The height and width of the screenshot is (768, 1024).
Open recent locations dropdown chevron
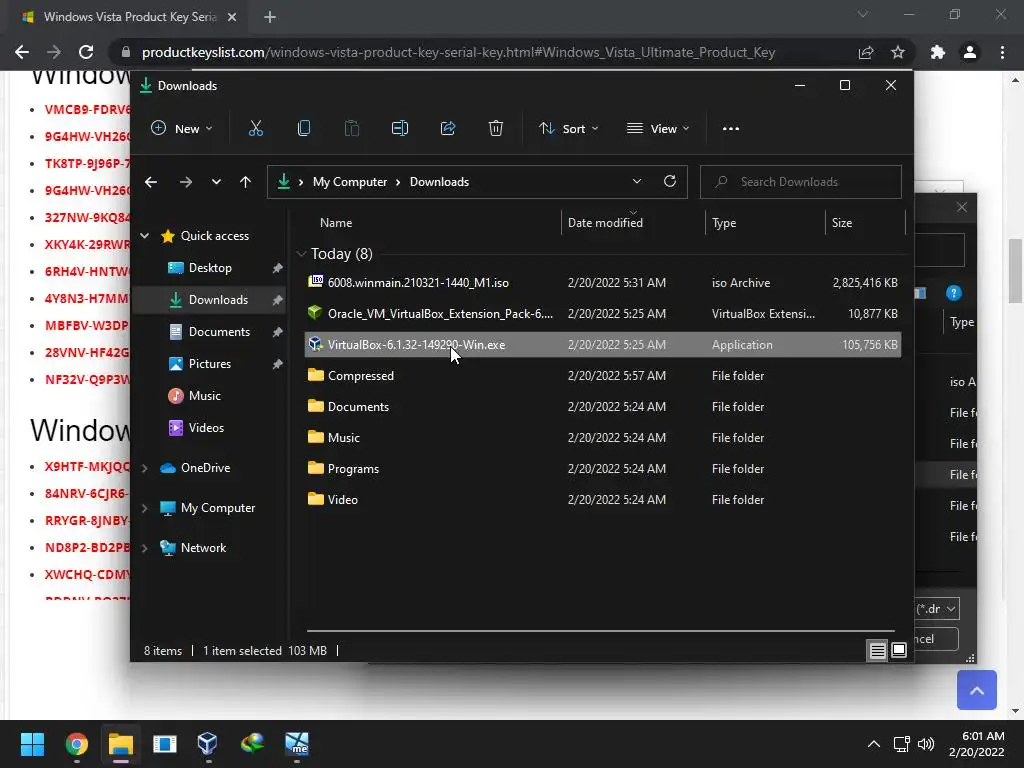(216, 182)
